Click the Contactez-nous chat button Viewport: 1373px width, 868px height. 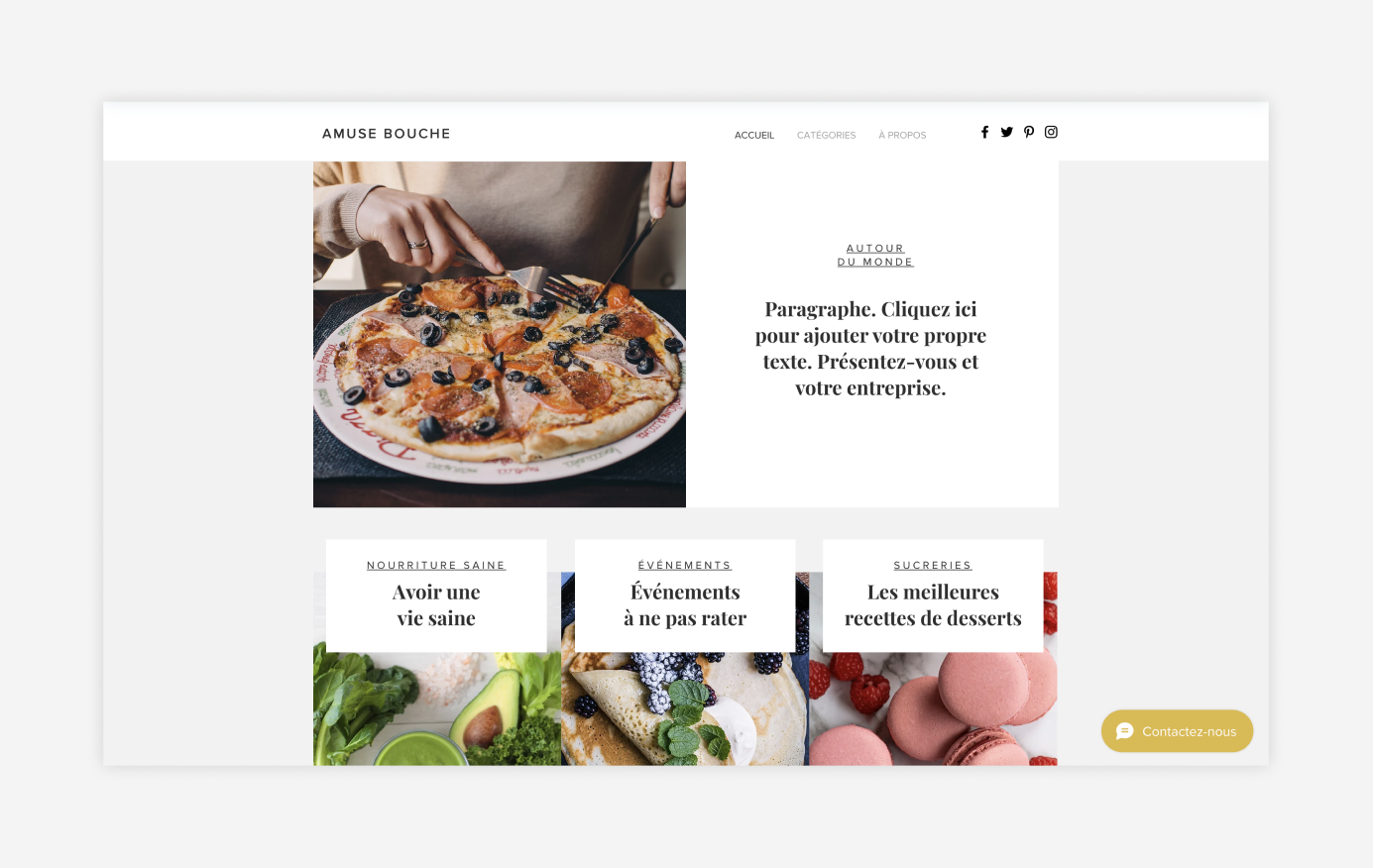coord(1177,731)
